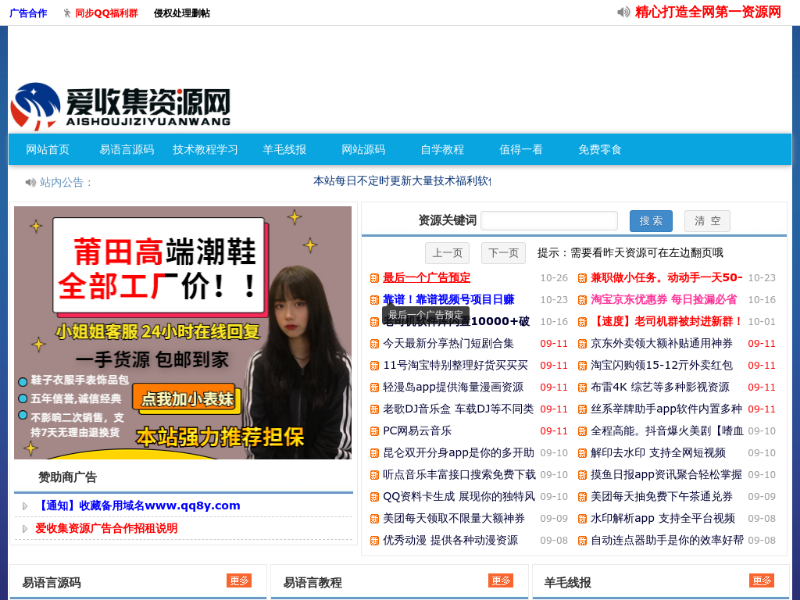Click the orange icon beside 最后一个广告预定
This screenshot has height=600, width=800.
[x=374, y=278]
